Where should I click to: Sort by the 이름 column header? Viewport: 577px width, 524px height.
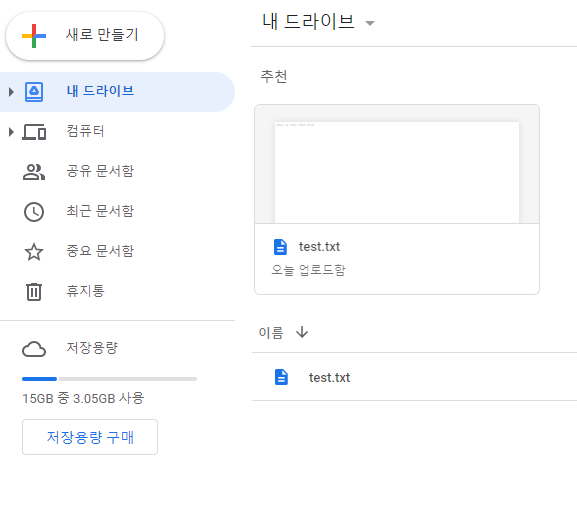[x=271, y=333]
